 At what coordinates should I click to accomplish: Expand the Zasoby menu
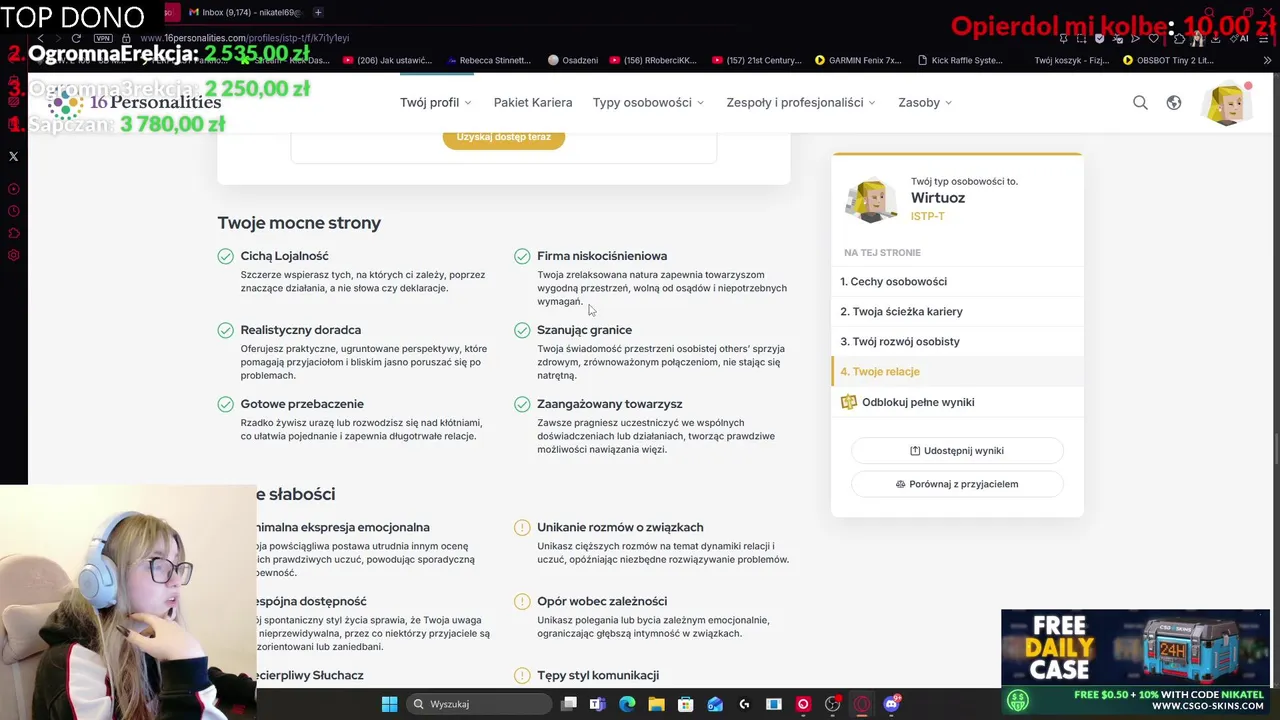click(x=925, y=102)
